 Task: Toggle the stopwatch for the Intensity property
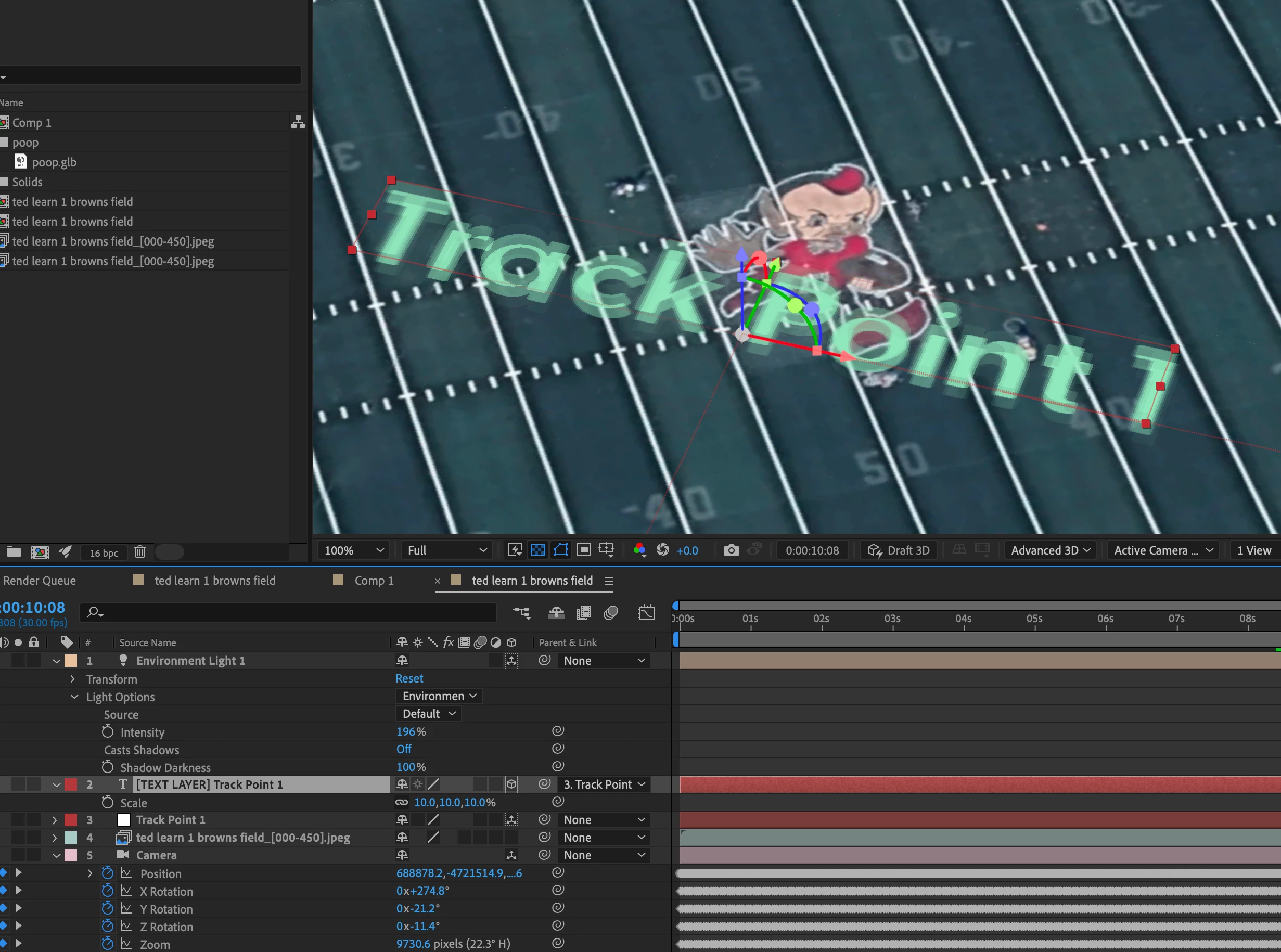pos(108,732)
